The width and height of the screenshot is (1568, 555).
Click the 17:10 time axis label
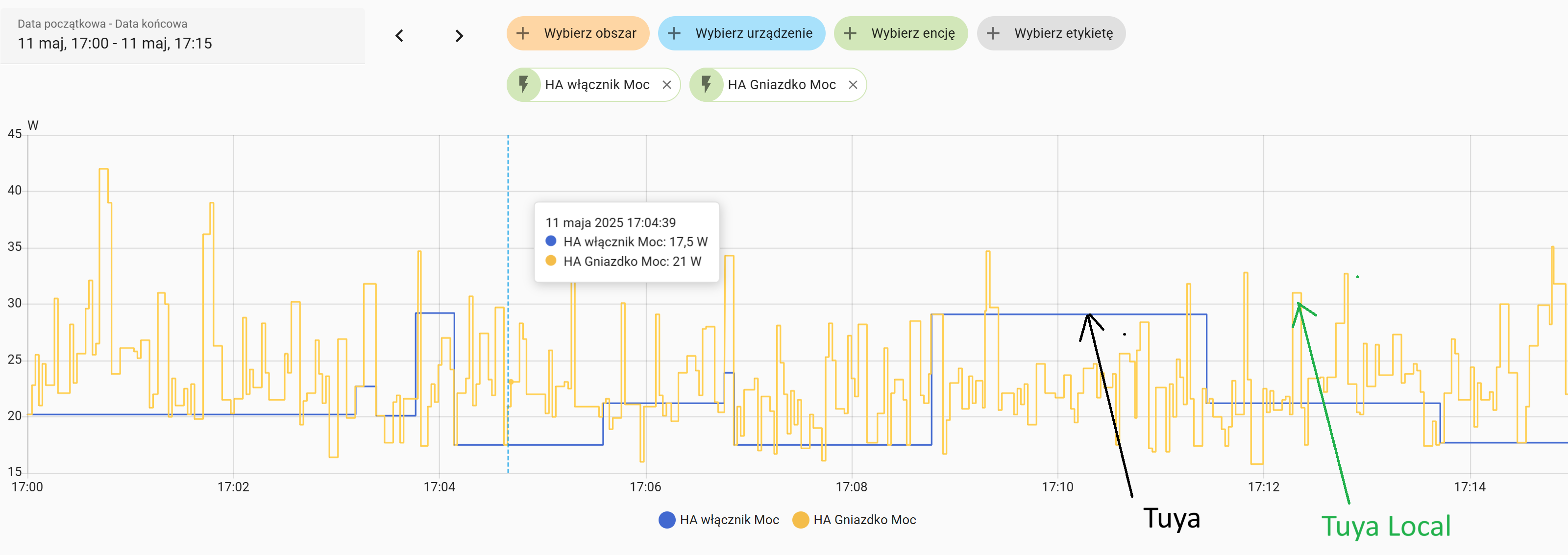[1057, 487]
